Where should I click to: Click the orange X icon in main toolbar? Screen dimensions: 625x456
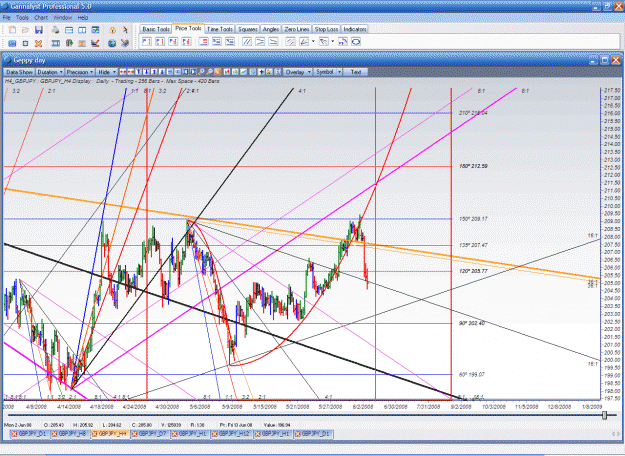(38, 43)
